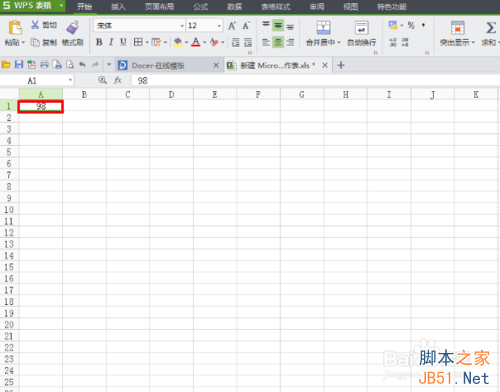Open the font name dropdown
500x392 pixels.
click(182, 26)
